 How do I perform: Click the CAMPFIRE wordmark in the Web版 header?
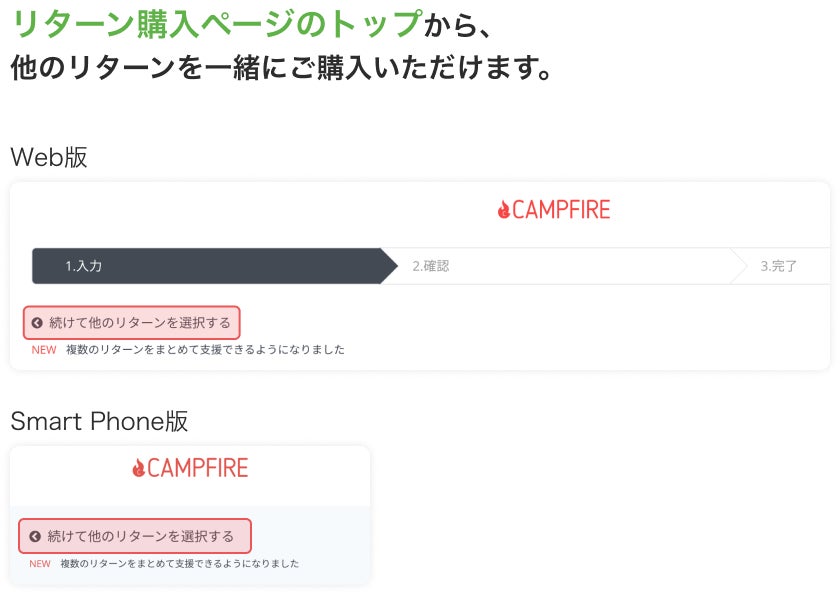tap(561, 209)
